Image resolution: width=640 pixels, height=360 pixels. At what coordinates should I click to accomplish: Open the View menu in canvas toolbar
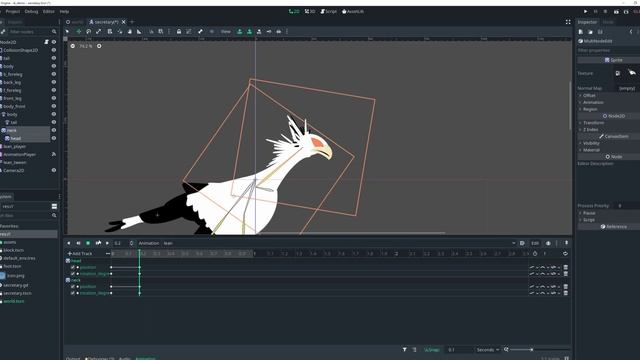pyautogui.click(x=226, y=31)
